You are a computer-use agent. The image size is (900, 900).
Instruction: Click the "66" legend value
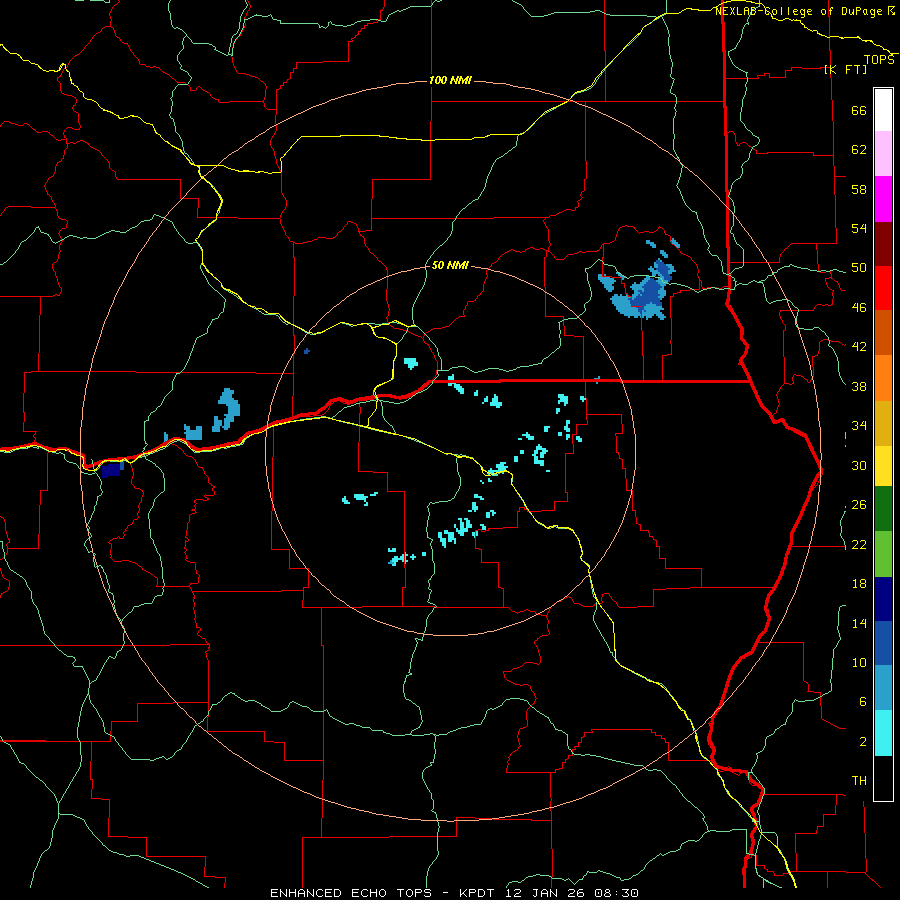pyautogui.click(x=859, y=111)
